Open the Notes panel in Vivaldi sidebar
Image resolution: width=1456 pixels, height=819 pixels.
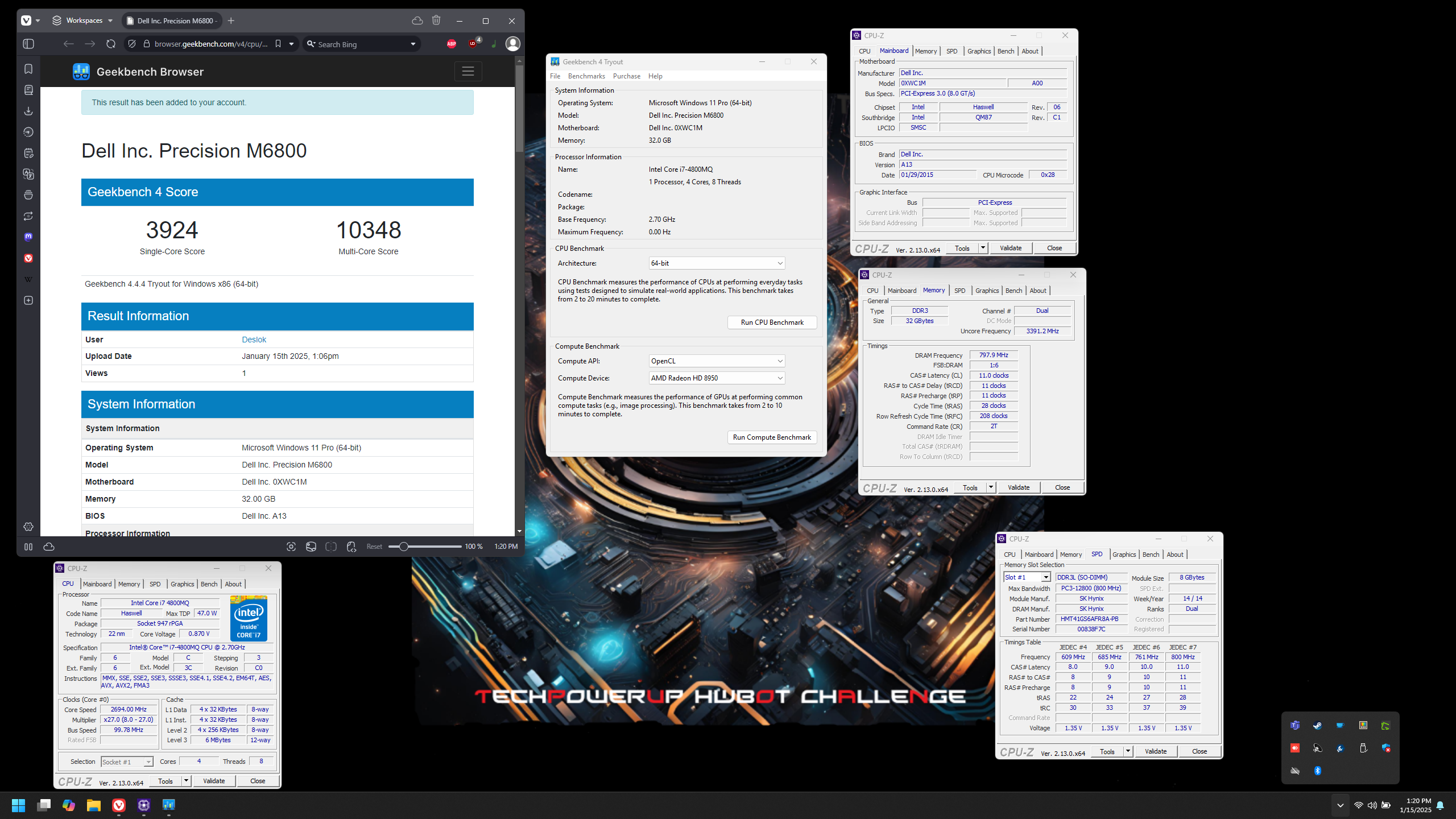click(28, 153)
